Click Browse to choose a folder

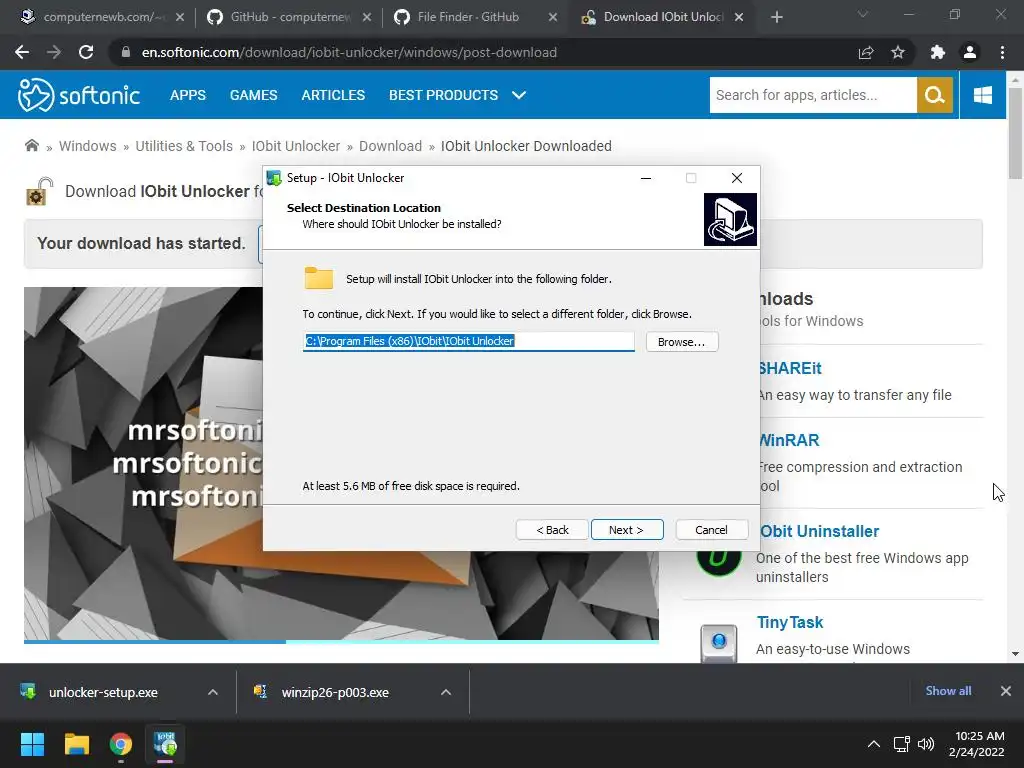coord(682,342)
